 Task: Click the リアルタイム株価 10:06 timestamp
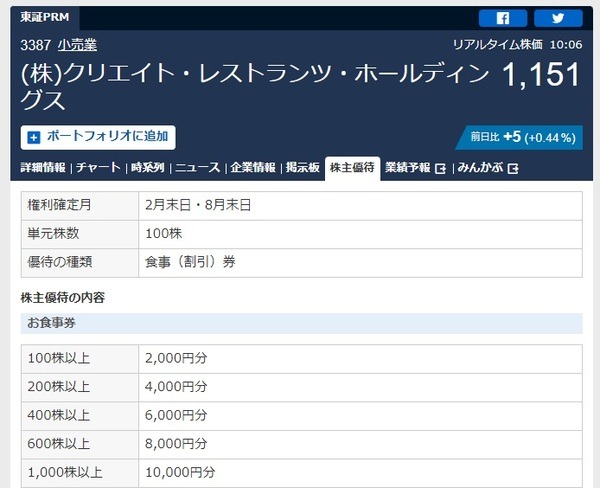(517, 45)
